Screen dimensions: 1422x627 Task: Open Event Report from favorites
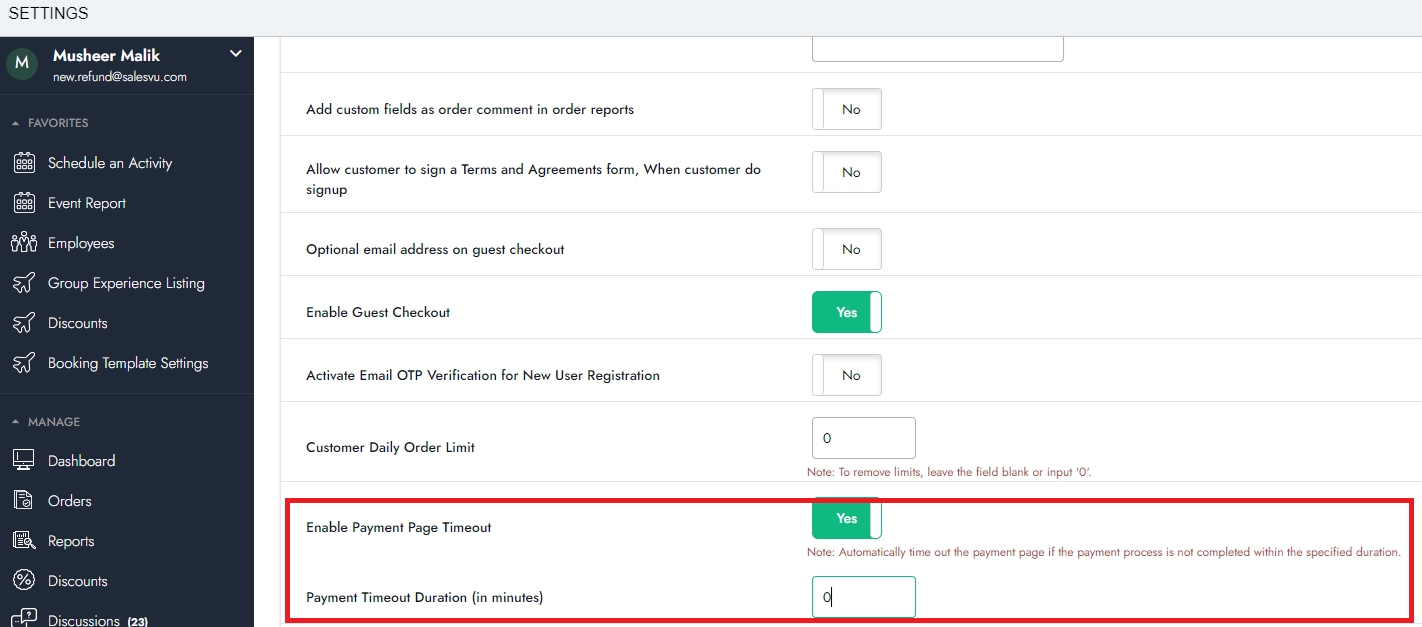click(x=87, y=203)
